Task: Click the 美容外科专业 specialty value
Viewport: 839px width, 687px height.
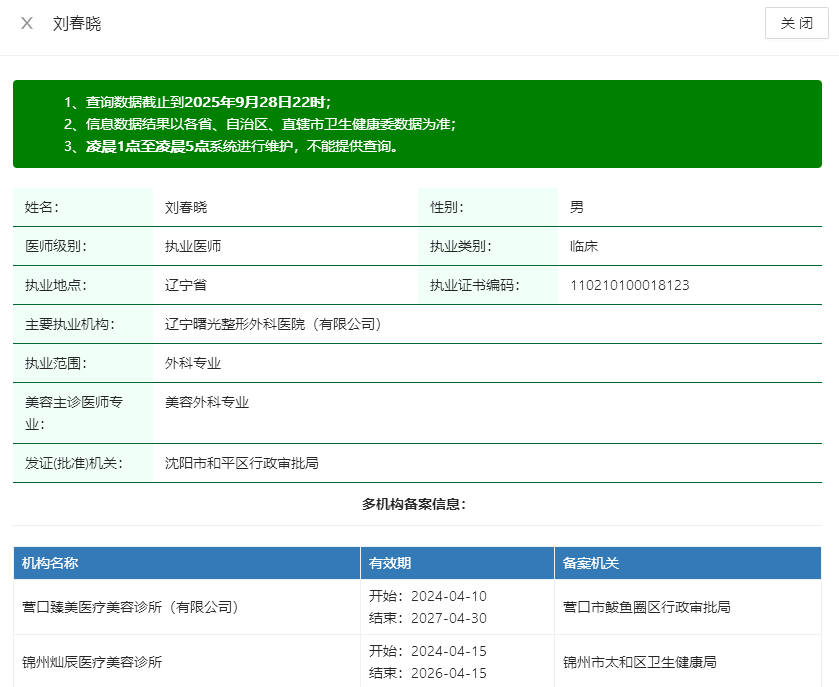Action: coord(207,402)
